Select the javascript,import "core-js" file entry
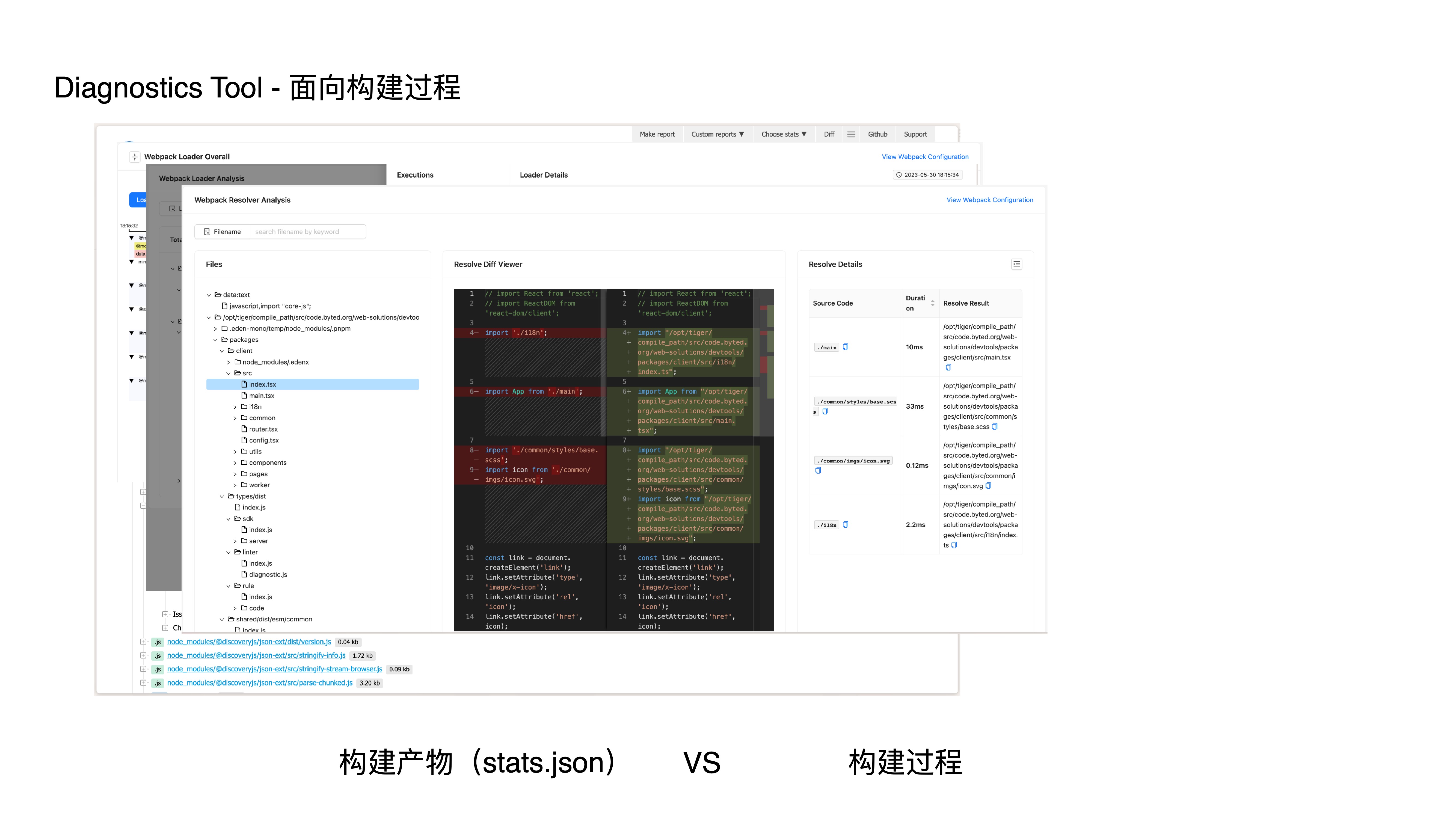The height and width of the screenshot is (819, 1456). [x=266, y=306]
